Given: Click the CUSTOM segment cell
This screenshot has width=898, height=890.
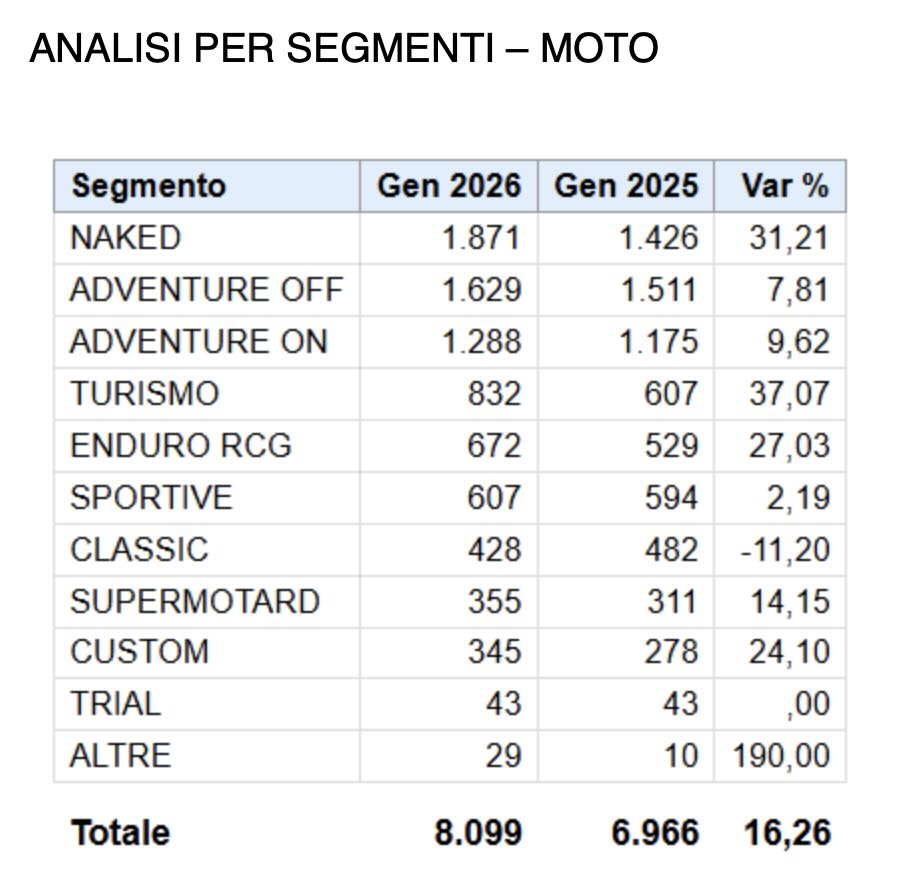Looking at the screenshot, I should [x=139, y=652].
